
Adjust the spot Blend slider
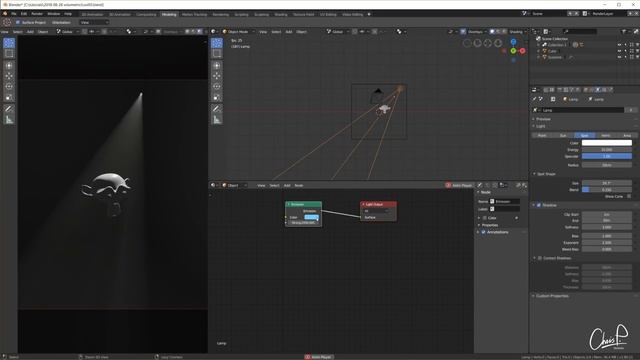tap(607, 190)
